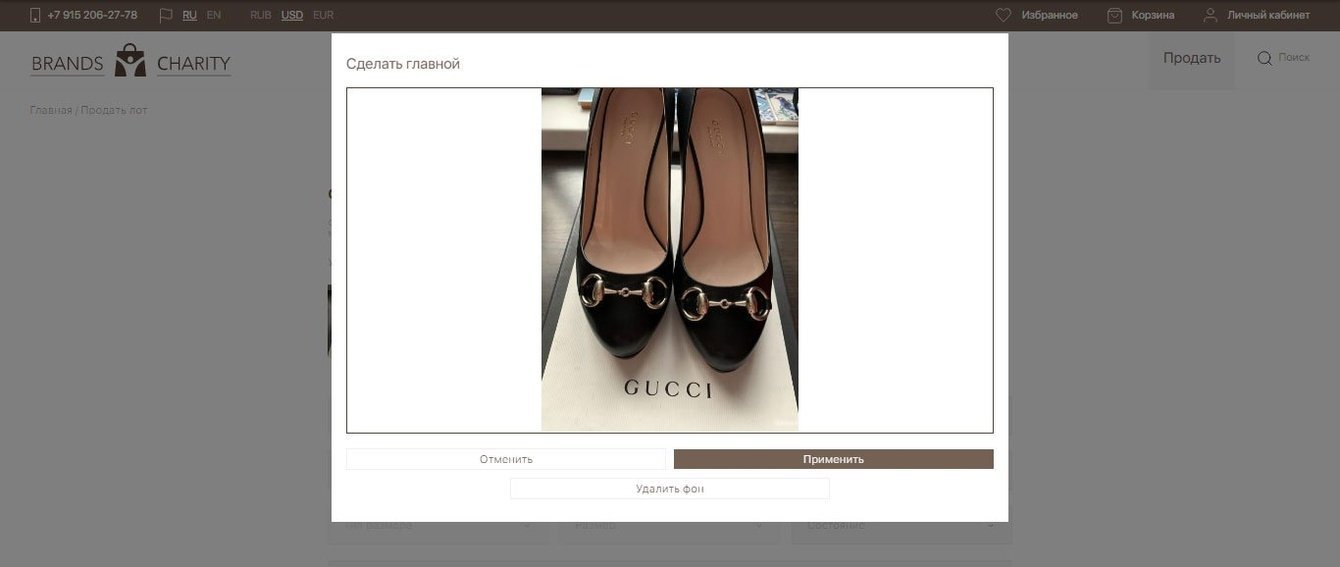This screenshot has height=567, width=1340.
Task: Click the Сделать главной dialog title
Action: point(403,64)
